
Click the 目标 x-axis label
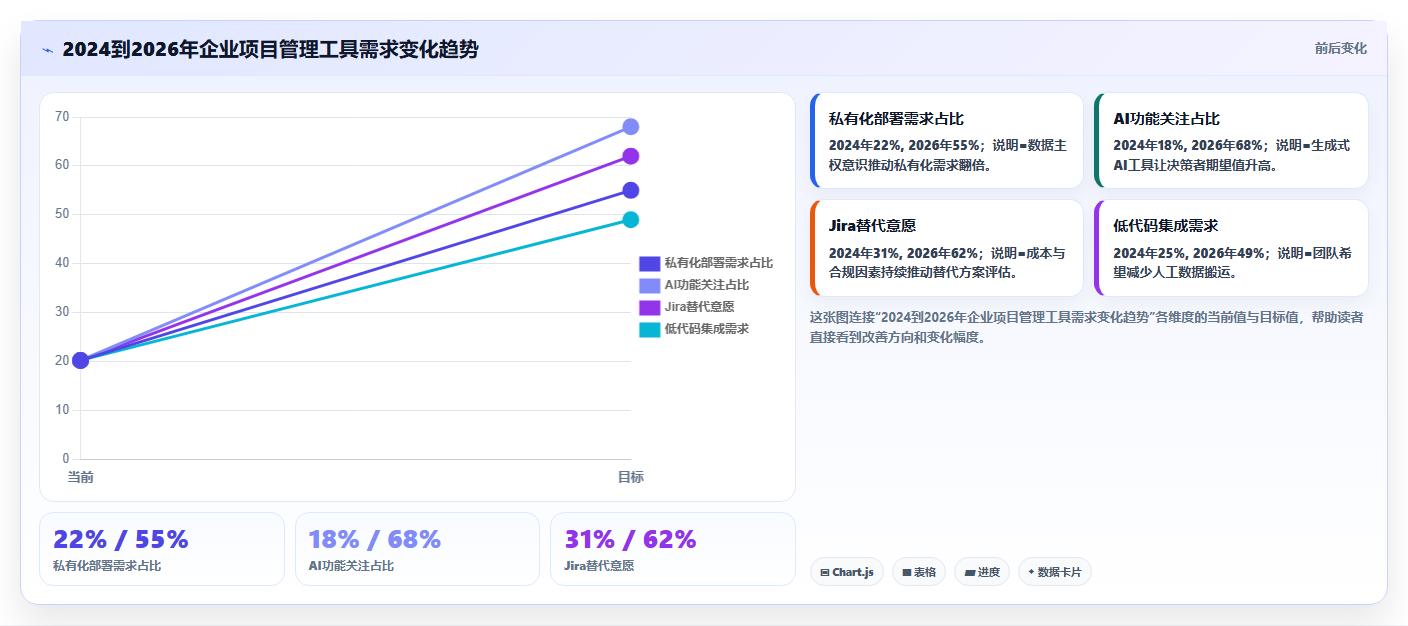click(x=631, y=477)
